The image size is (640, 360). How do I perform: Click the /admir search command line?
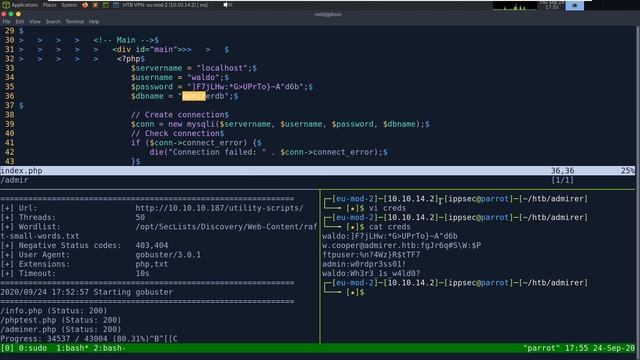tap(14, 180)
